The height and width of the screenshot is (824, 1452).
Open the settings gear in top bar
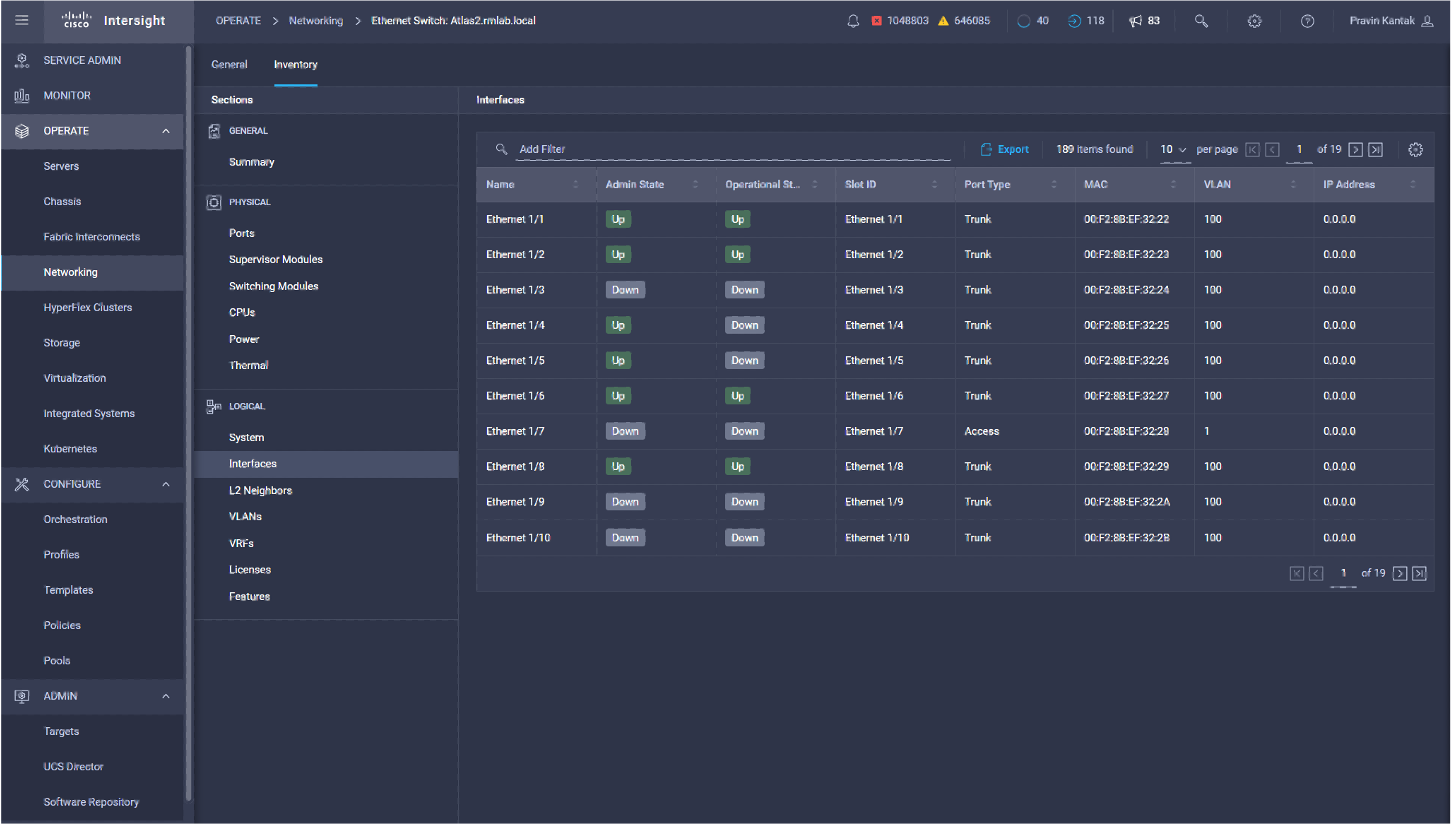point(1254,21)
